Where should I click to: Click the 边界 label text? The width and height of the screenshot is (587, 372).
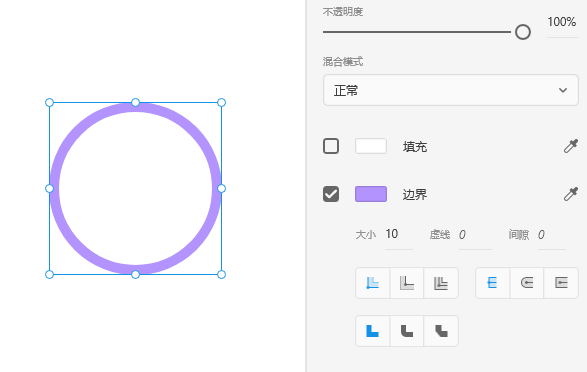click(x=415, y=195)
